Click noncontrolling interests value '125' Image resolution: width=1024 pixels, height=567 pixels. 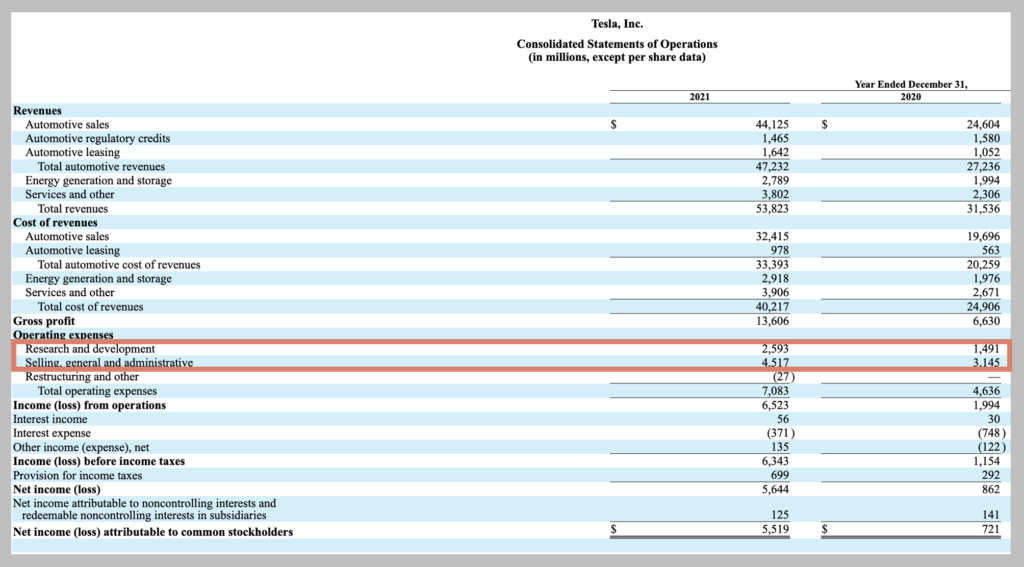tap(780, 515)
